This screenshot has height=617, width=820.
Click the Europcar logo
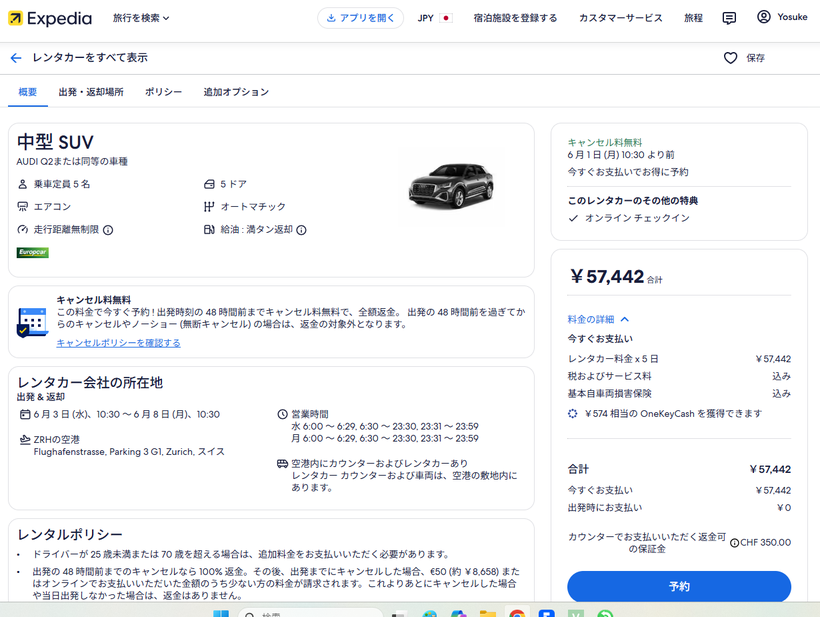pyautogui.click(x=32, y=253)
